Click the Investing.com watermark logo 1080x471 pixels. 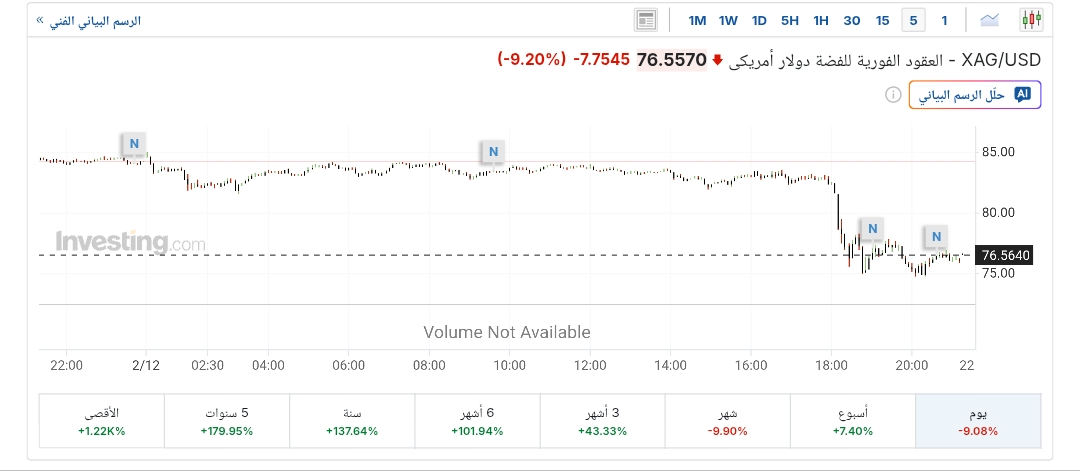tap(130, 242)
